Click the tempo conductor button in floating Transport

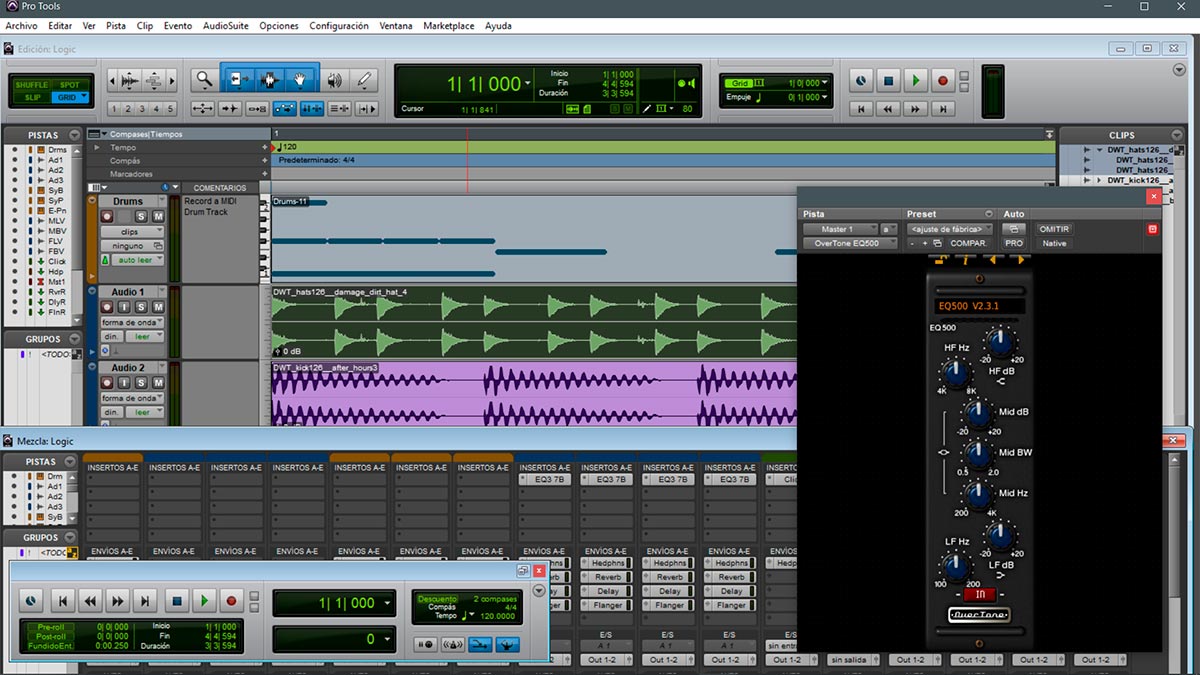click(x=506, y=644)
